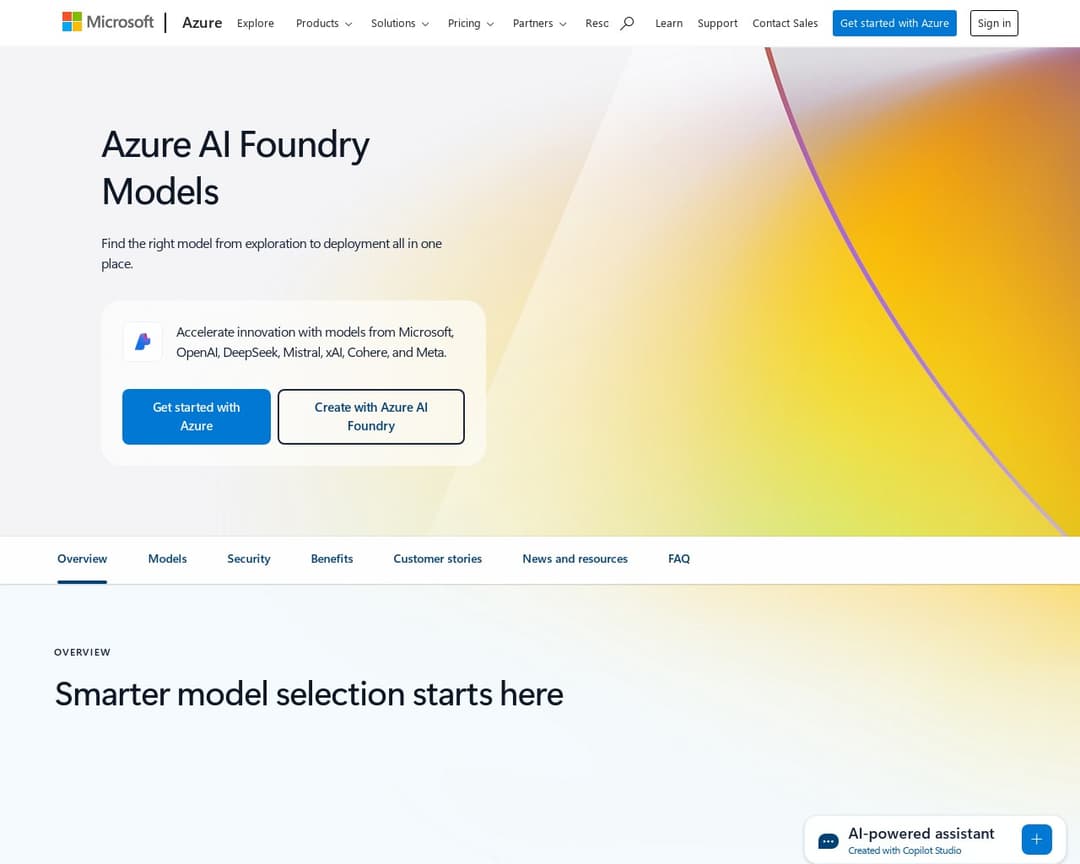The width and height of the screenshot is (1080, 864).
Task: Click the 'Find the right model' description text
Action: coord(271,254)
